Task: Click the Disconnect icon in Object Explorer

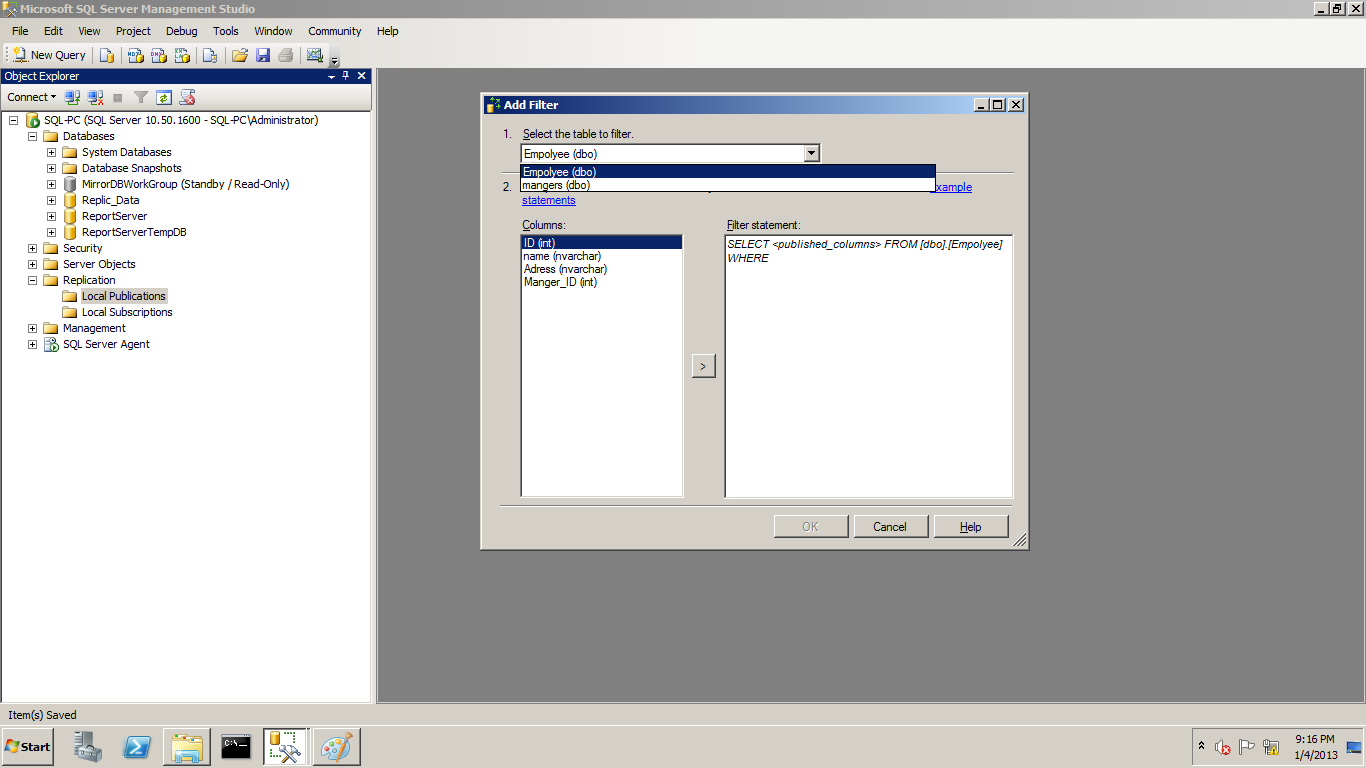Action: point(95,97)
